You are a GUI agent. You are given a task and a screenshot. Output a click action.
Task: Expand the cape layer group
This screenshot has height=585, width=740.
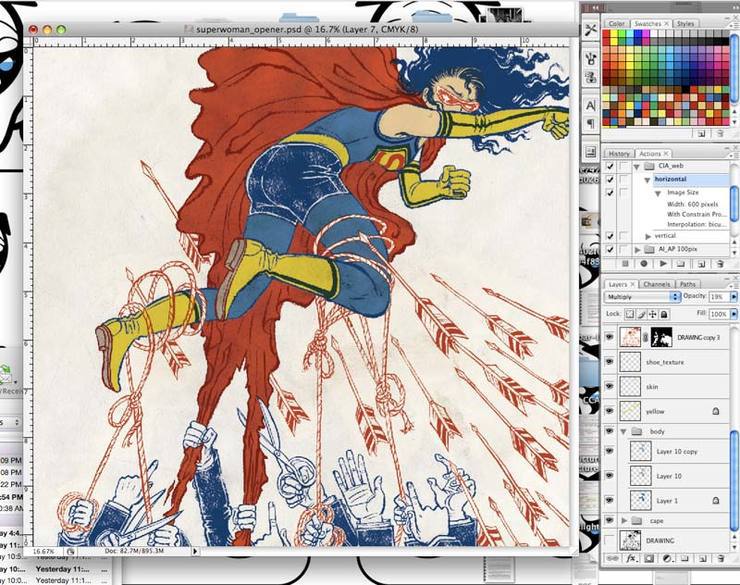click(x=626, y=521)
